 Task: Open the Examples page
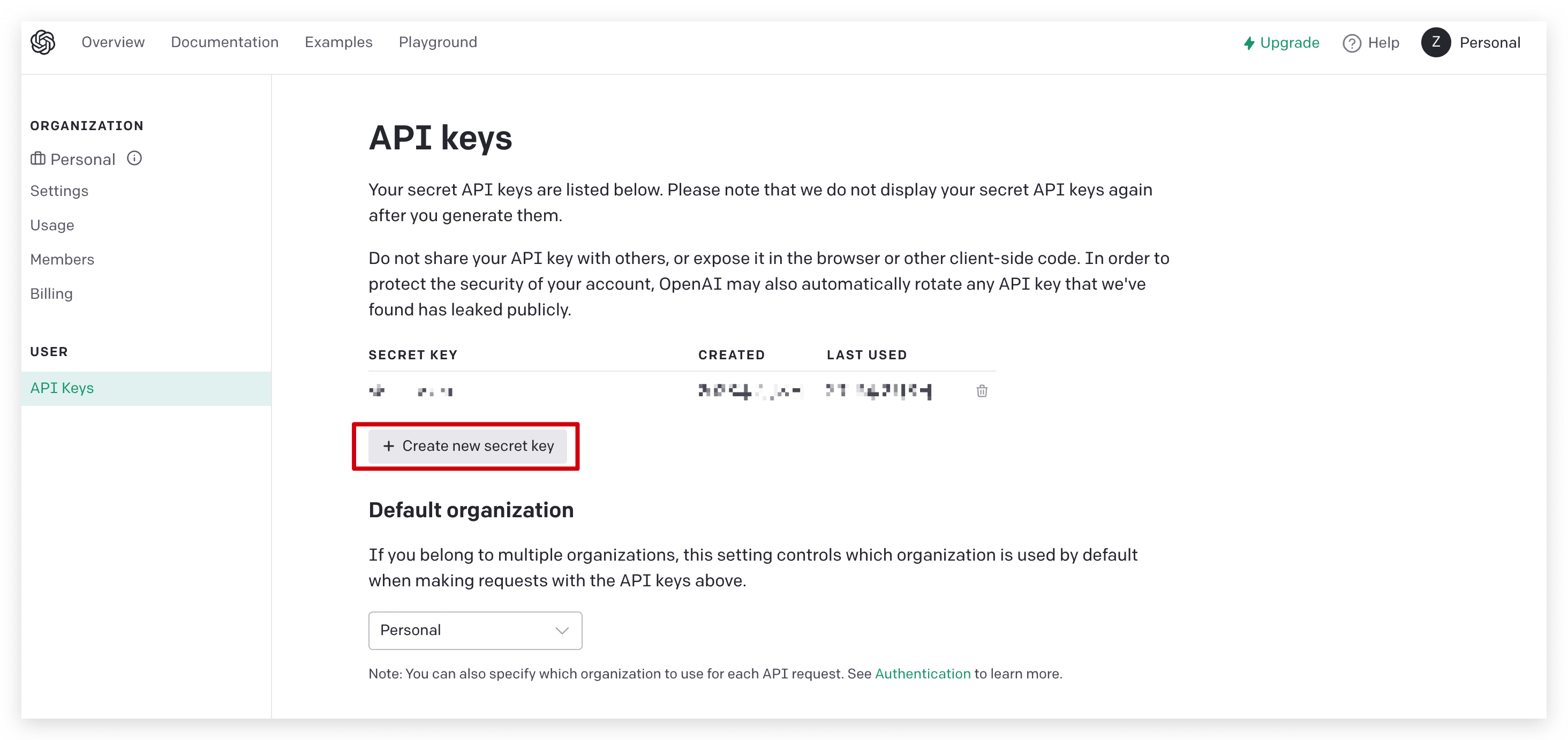pos(338,42)
